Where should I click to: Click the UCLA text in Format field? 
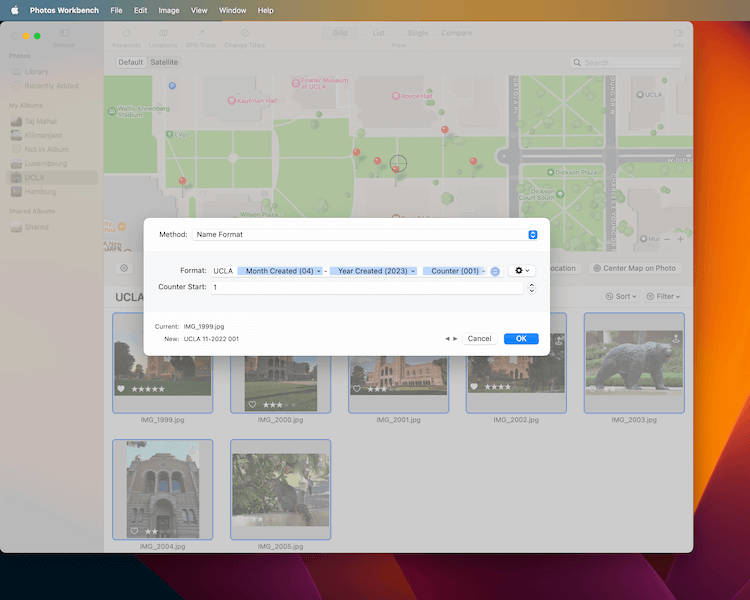223,271
